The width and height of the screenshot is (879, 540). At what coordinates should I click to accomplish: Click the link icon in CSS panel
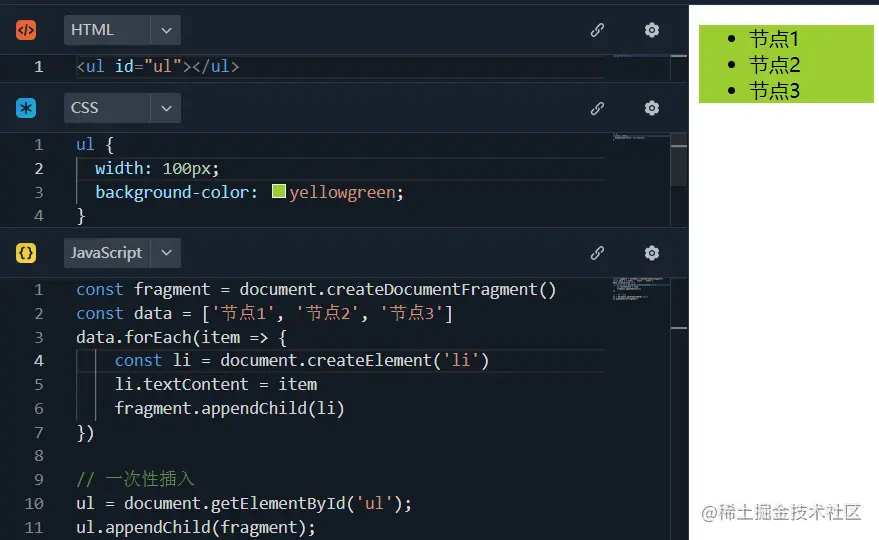(598, 108)
